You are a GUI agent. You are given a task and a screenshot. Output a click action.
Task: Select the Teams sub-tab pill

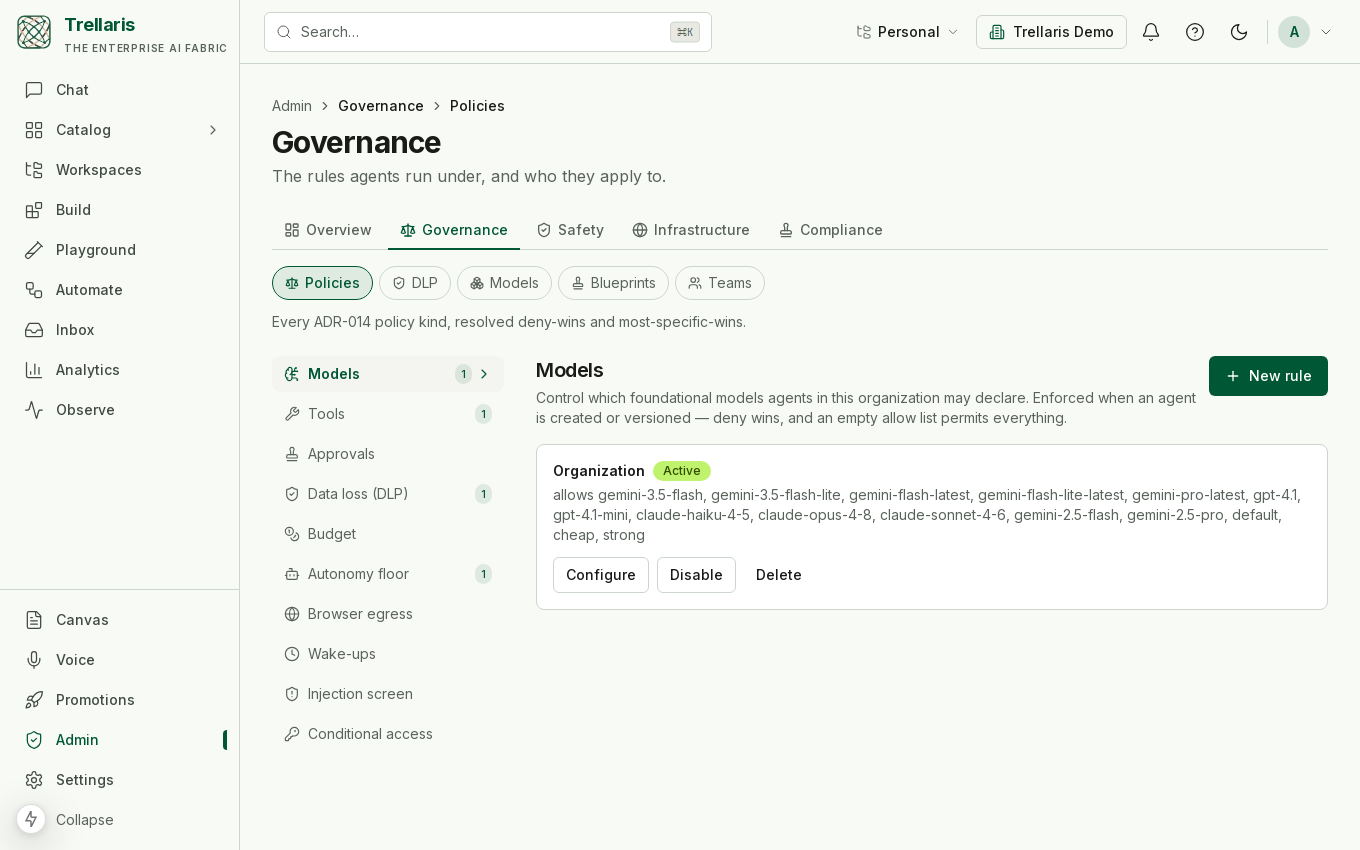[x=720, y=283]
